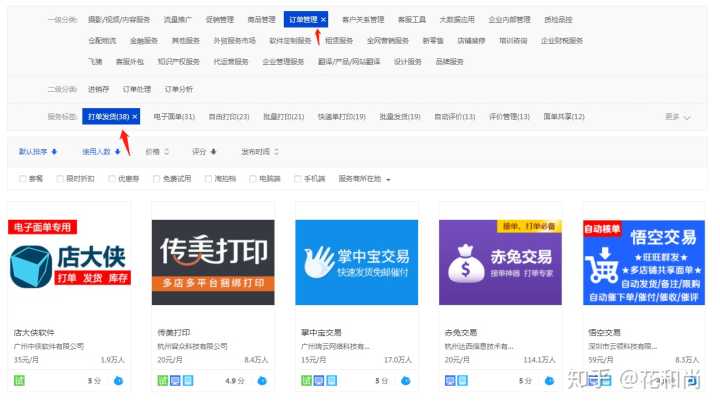
Task: Remove the 打单发货 tag filter
Action: click(135, 117)
